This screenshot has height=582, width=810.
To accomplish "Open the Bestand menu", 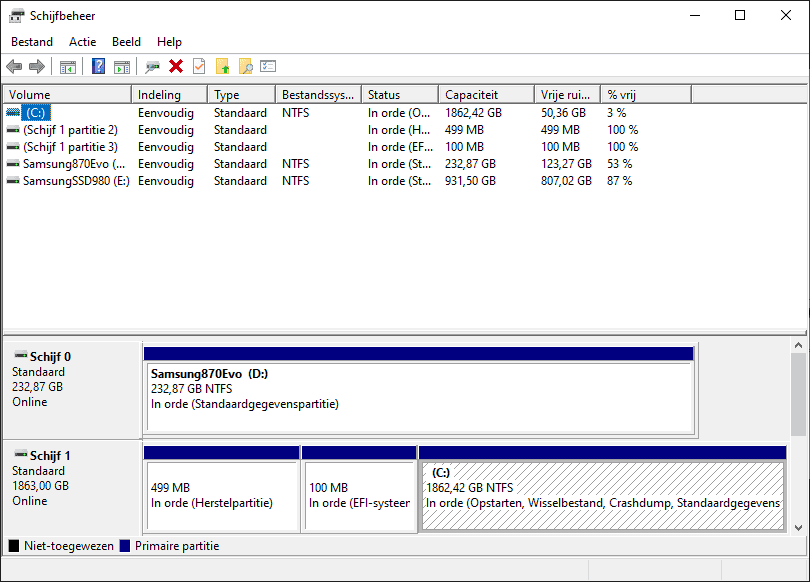I will click(32, 42).
